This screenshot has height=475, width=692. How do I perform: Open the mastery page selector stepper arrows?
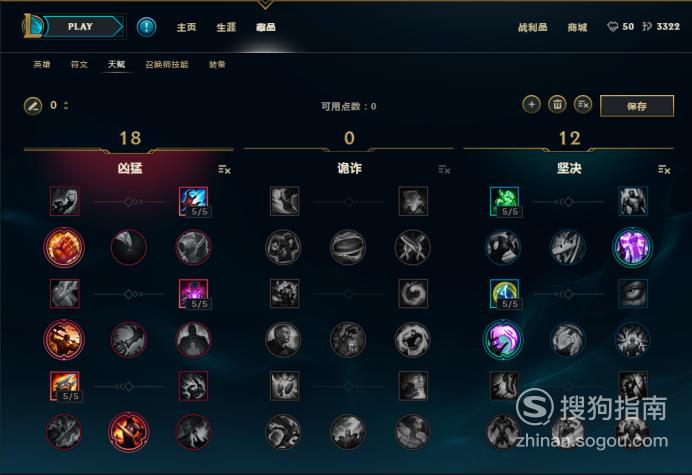pyautogui.click(x=66, y=106)
